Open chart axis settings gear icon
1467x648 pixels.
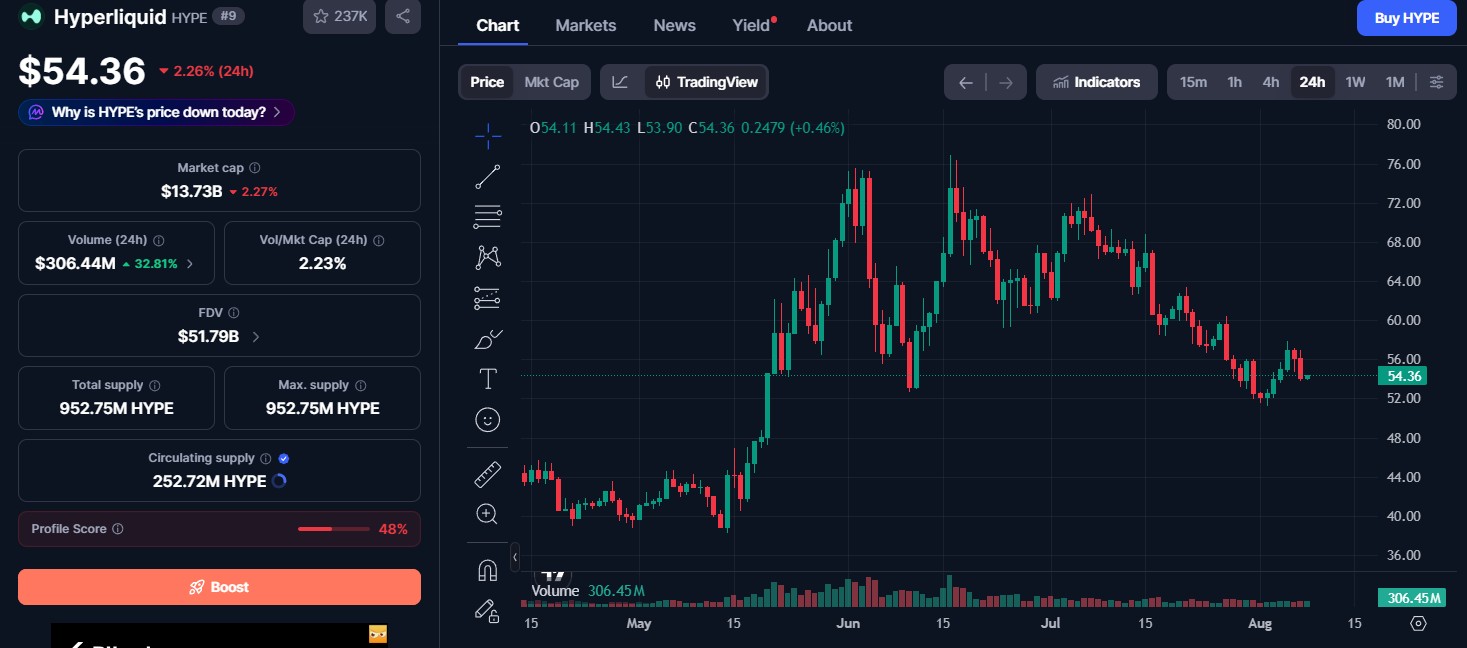(x=1418, y=623)
